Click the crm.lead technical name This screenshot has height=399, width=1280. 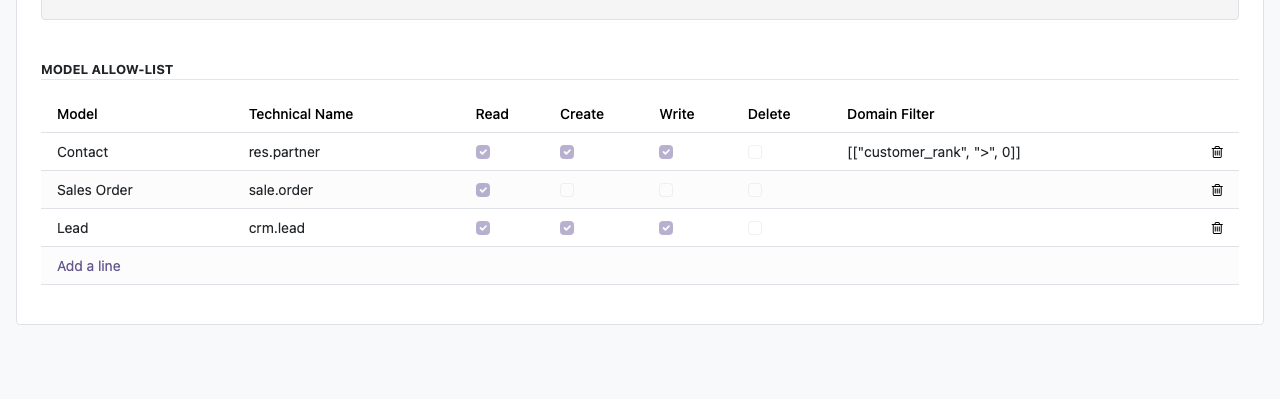[277, 228]
